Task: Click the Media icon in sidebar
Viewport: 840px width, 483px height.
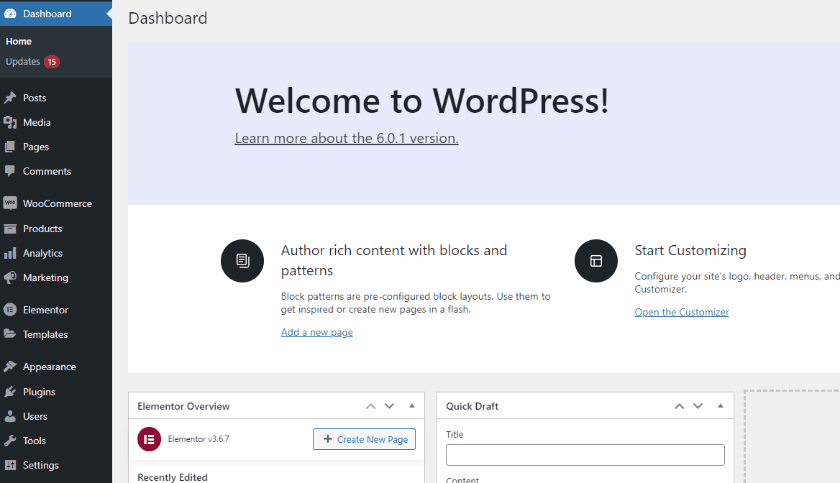Action: pos(10,122)
